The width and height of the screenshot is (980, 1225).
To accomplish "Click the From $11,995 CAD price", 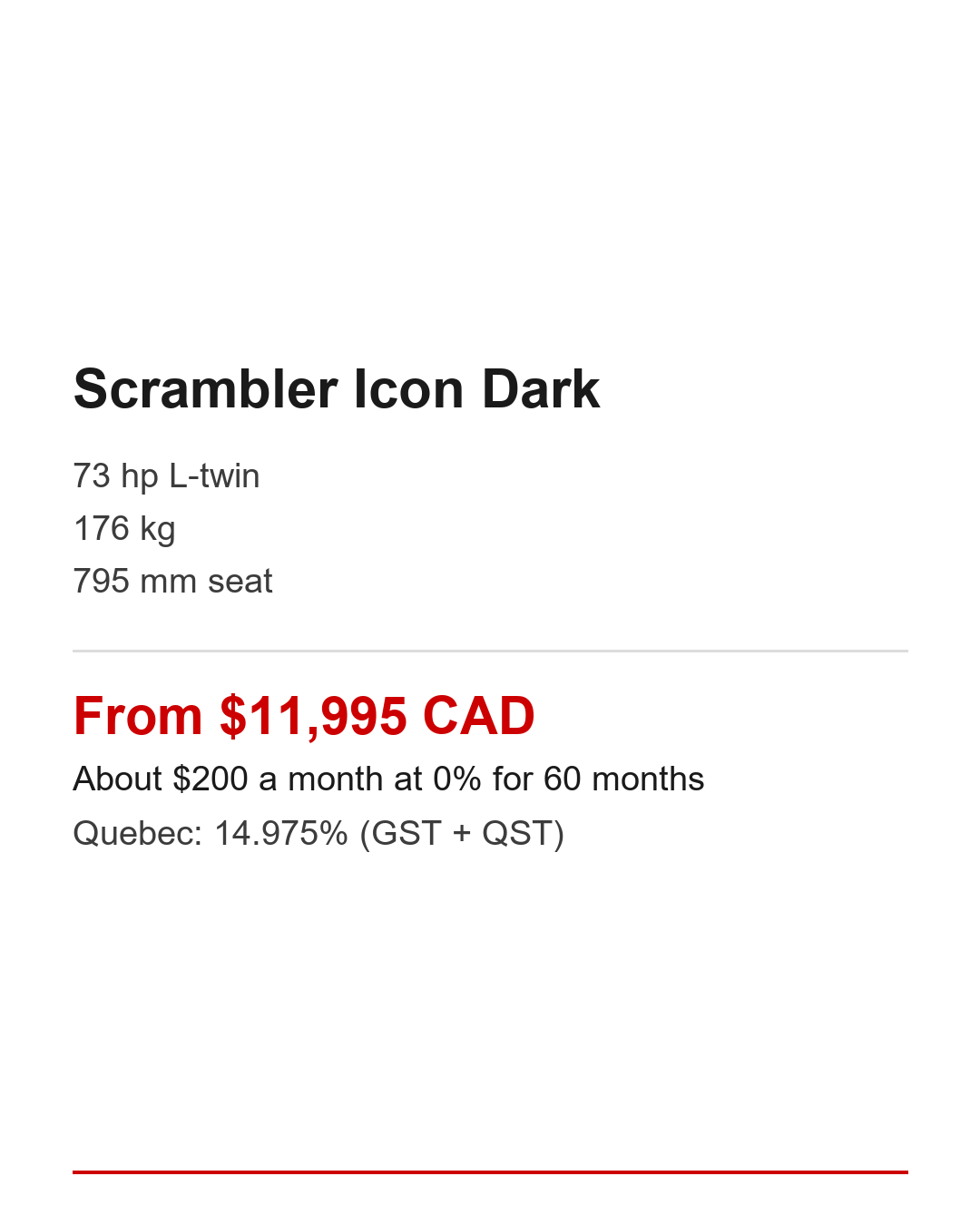I will point(304,716).
